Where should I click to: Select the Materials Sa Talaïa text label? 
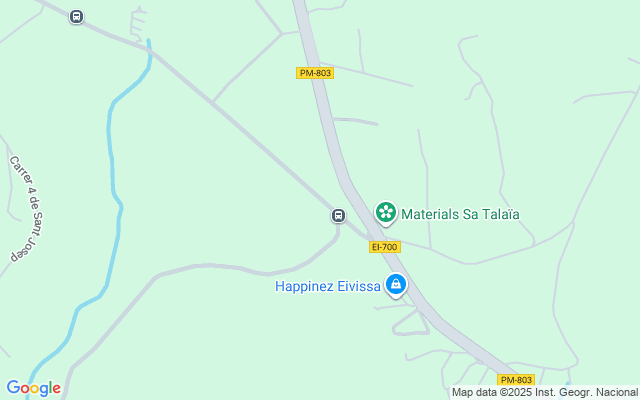click(x=460, y=214)
